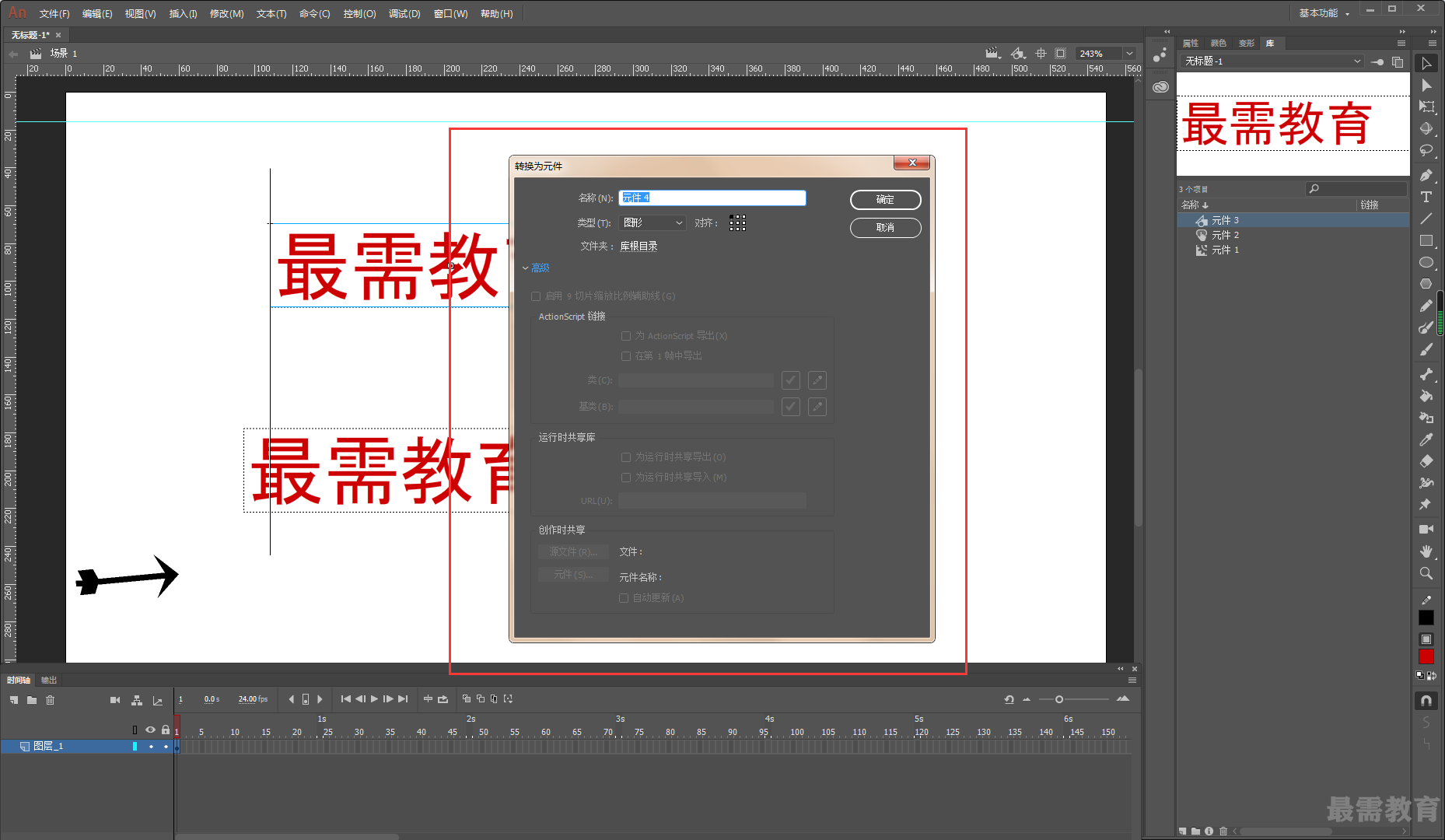
Task: Select the Line tool
Action: (1426, 219)
